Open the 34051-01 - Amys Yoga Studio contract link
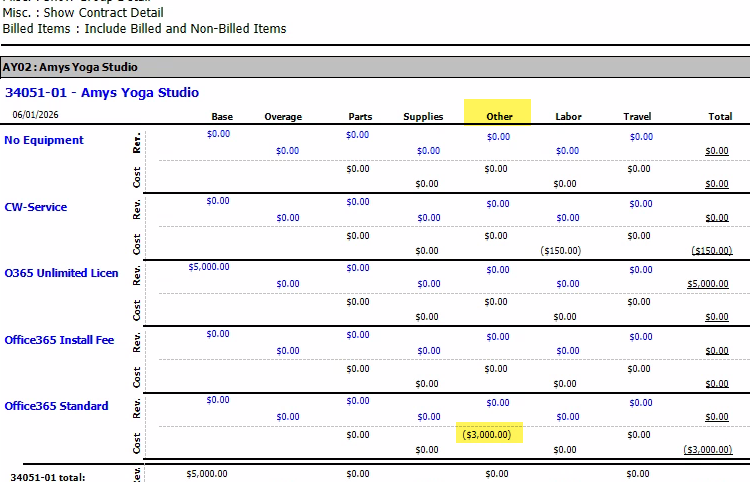The image size is (750, 482). tap(102, 93)
